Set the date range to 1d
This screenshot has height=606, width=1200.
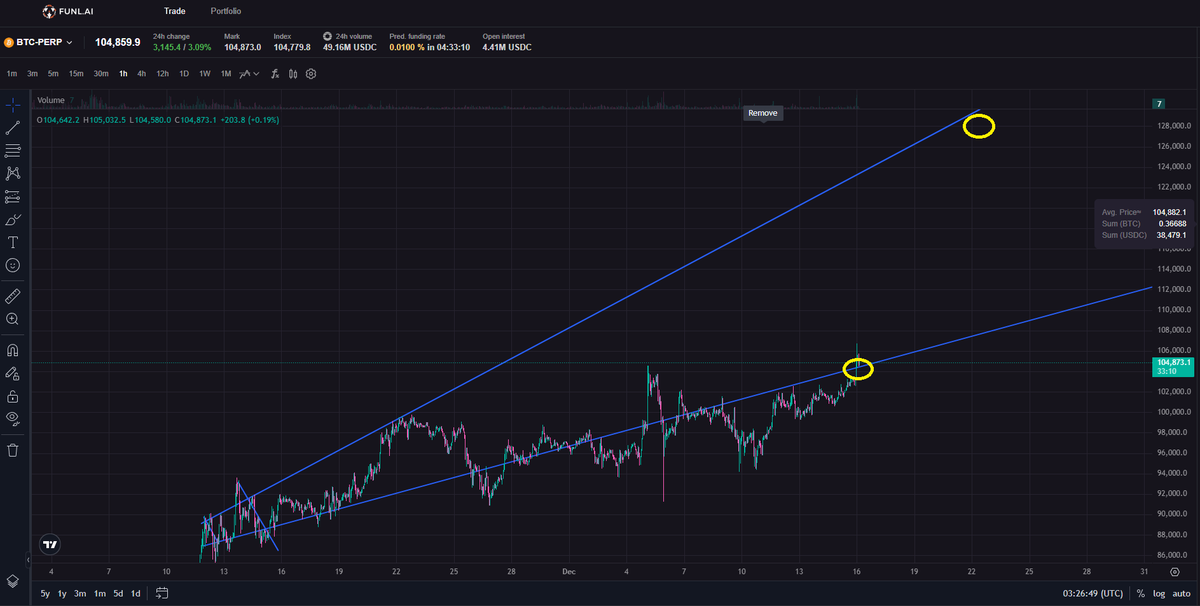point(136,593)
